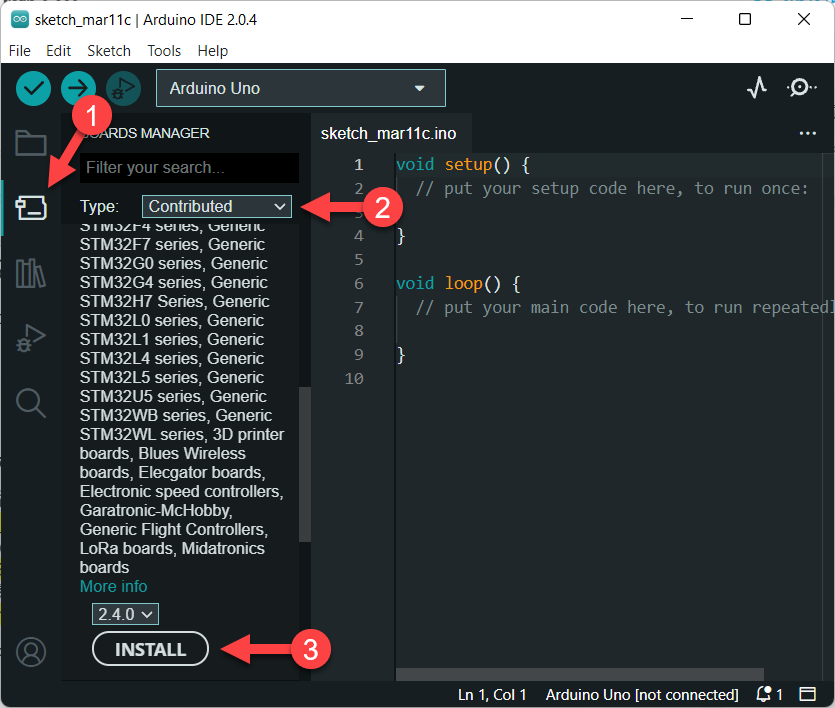Click 'Garatronic-McHobby,' text
The image size is (835, 708).
point(156,511)
